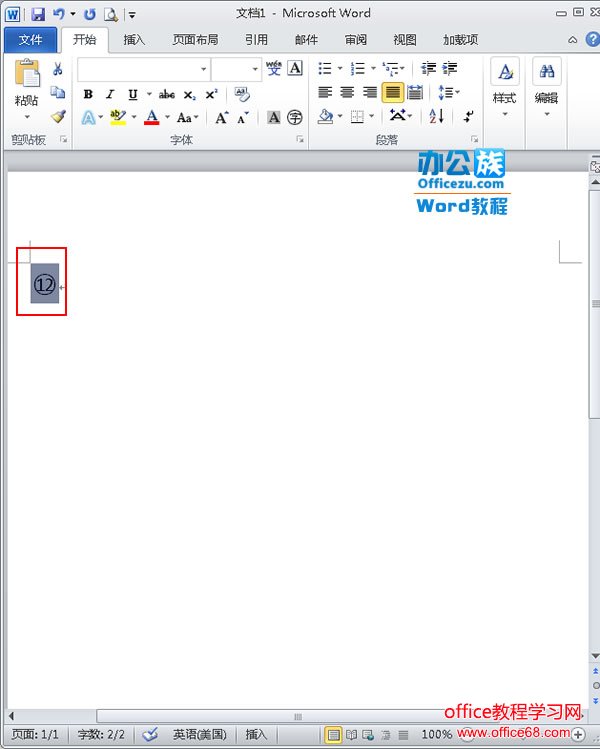
Task: Switch to Draft view icon
Action: point(404,735)
